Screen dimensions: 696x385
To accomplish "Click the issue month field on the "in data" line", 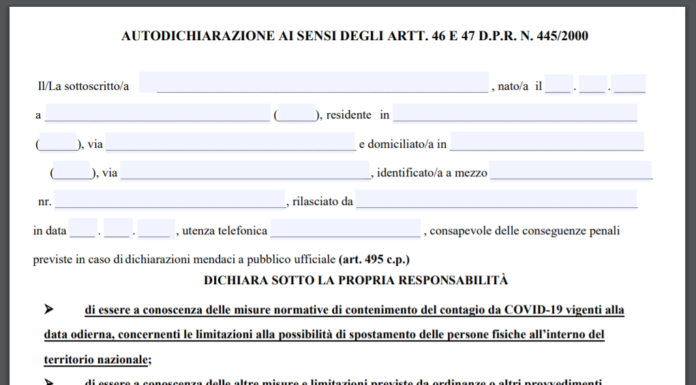I will tap(118, 228).
